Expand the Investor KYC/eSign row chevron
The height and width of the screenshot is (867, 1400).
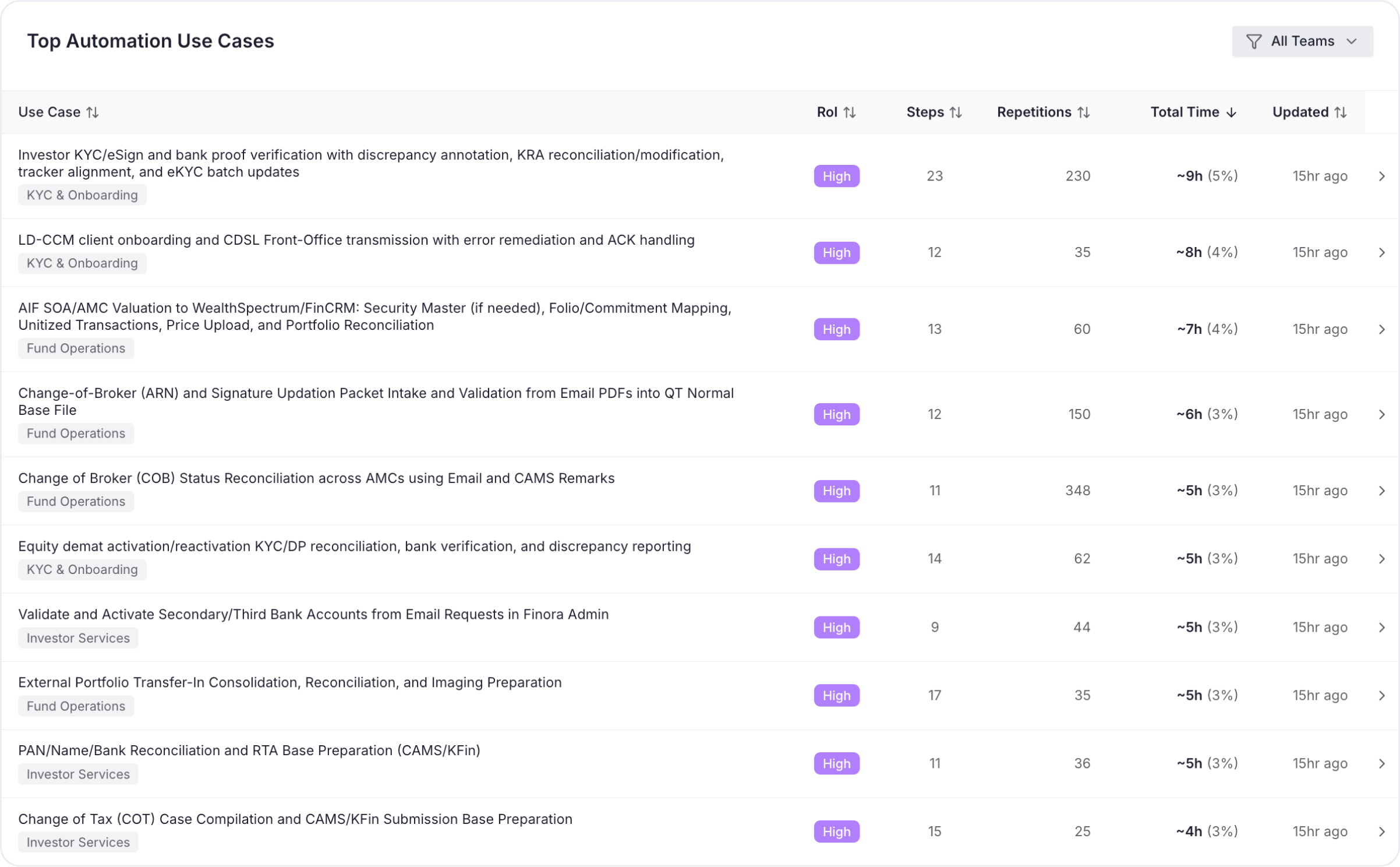tap(1382, 176)
